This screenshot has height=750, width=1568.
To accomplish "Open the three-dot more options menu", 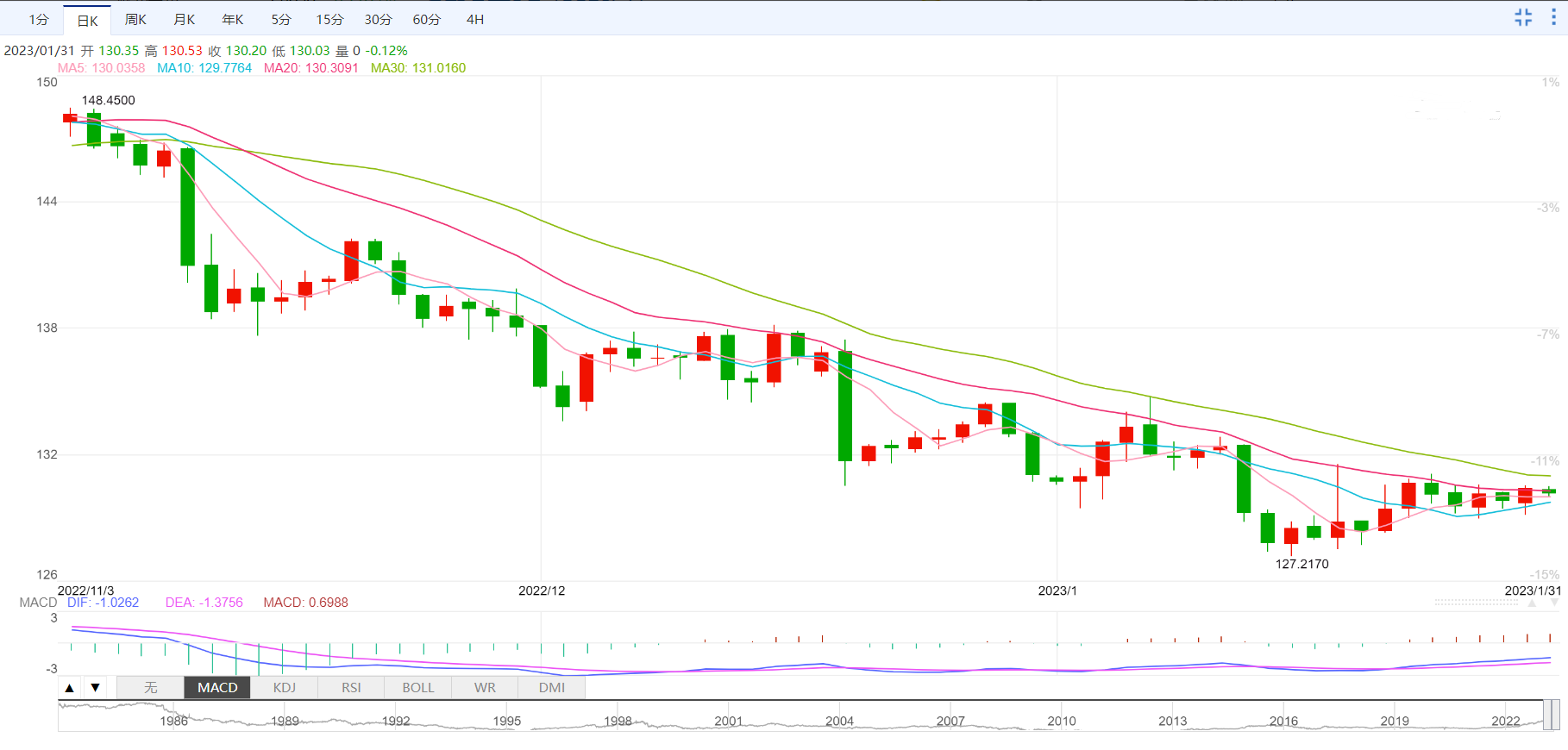I will (x=1553, y=18).
